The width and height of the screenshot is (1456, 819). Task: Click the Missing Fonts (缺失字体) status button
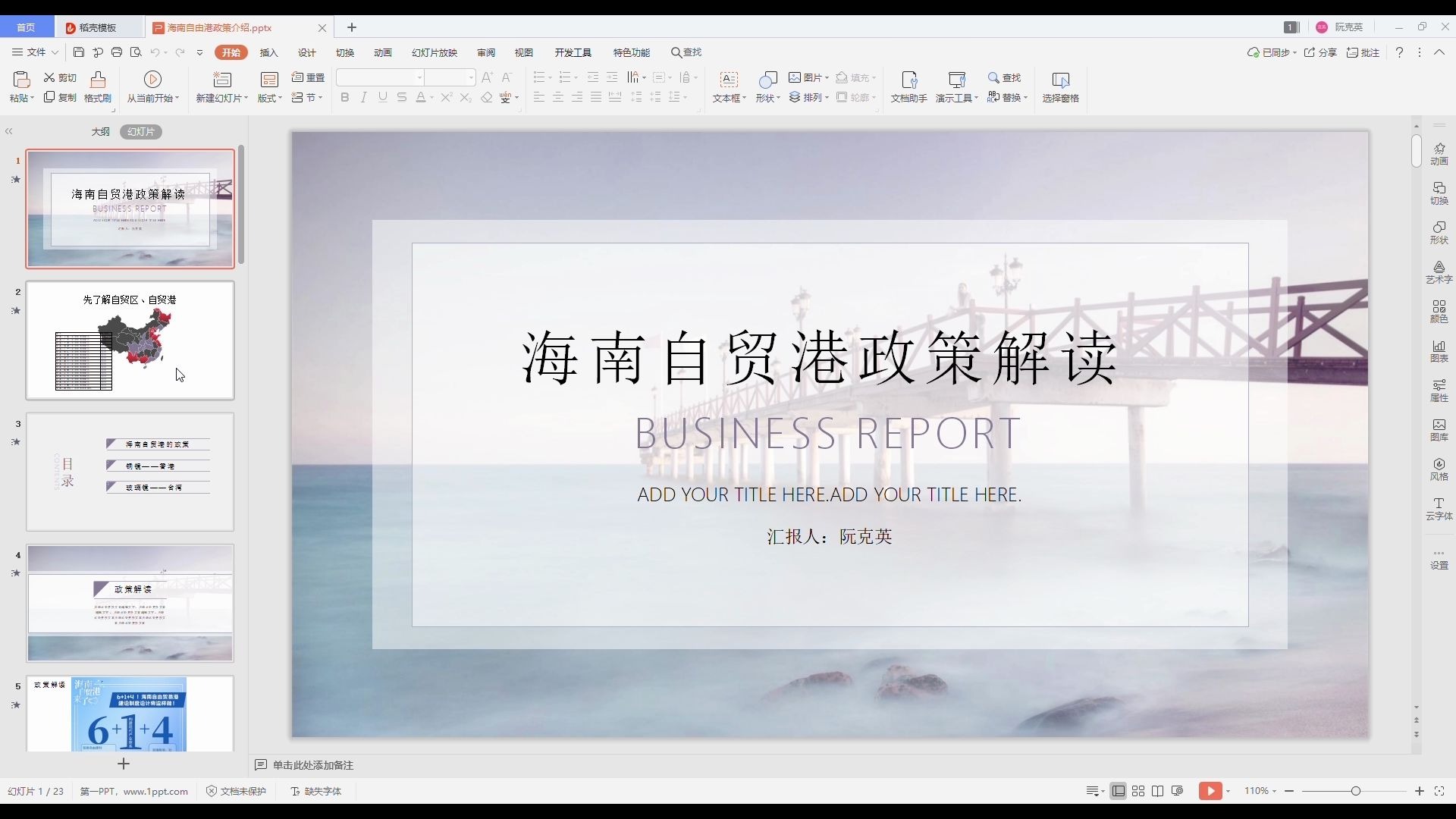coord(316,791)
